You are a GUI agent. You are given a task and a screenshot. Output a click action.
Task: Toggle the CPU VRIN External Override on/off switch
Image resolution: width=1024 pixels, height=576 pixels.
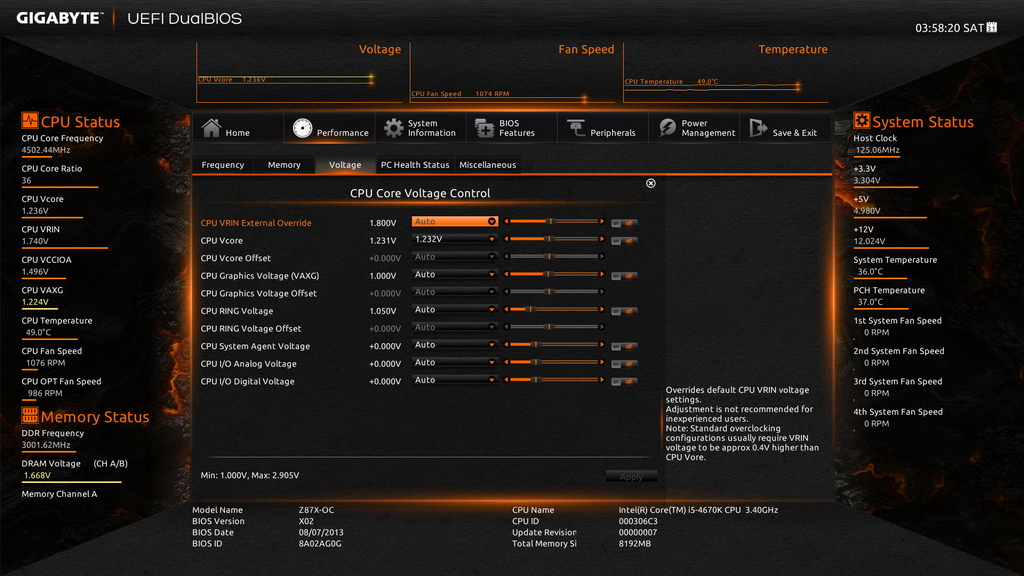pos(624,223)
